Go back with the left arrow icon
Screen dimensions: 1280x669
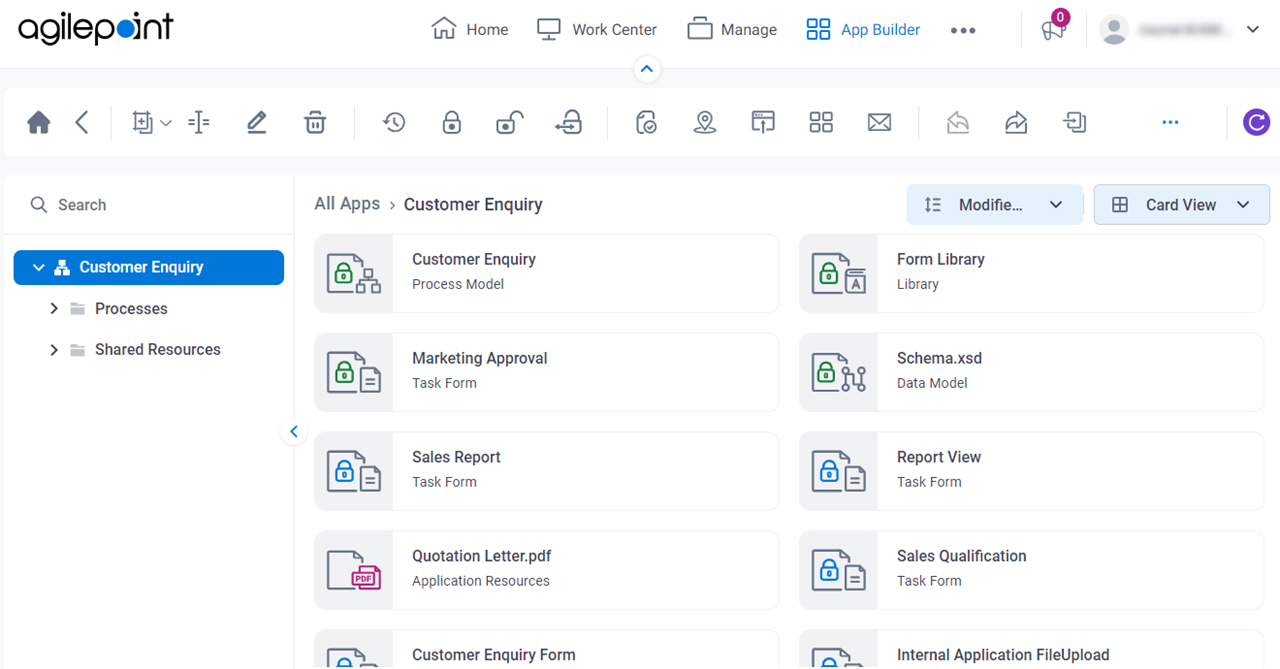[82, 123]
